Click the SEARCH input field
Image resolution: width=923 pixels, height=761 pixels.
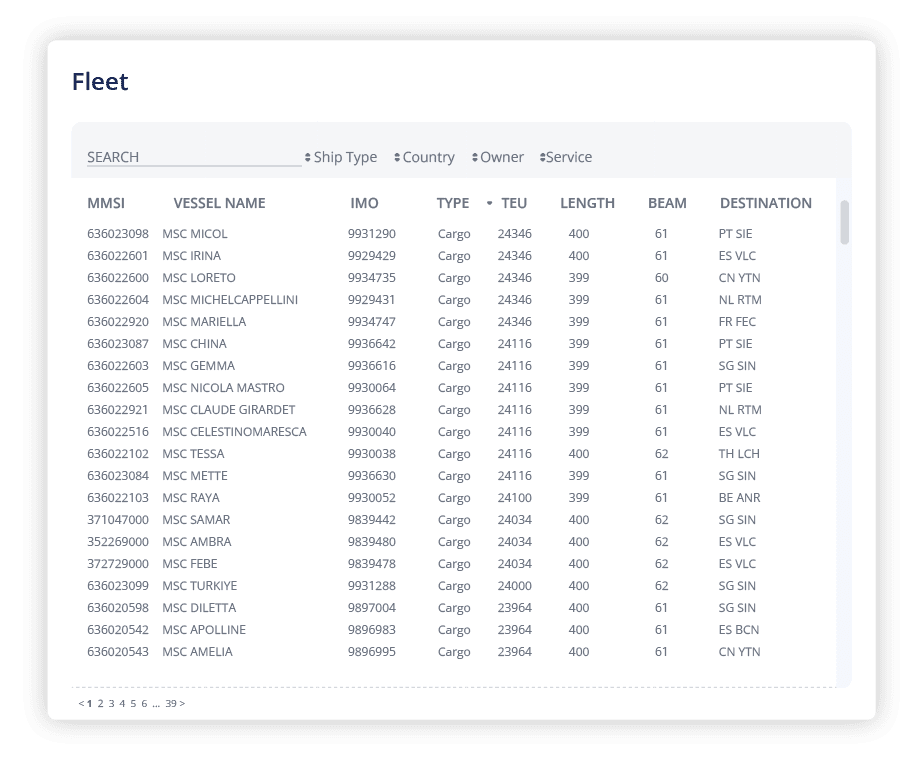pyautogui.click(x=194, y=157)
